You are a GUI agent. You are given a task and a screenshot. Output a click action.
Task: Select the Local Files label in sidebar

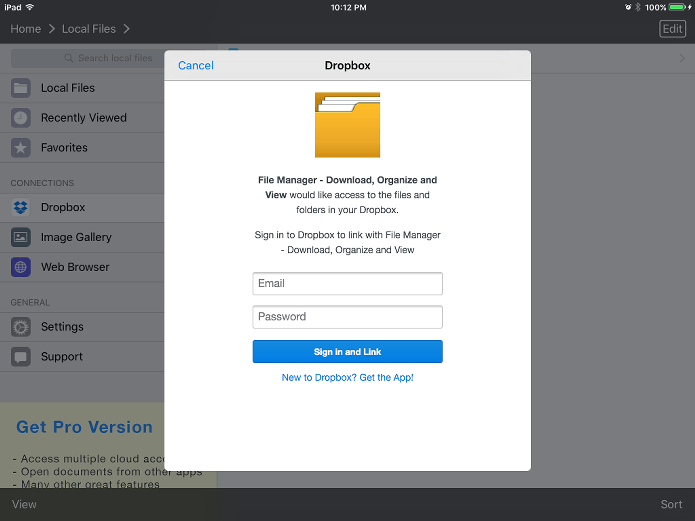pyautogui.click(x=68, y=88)
